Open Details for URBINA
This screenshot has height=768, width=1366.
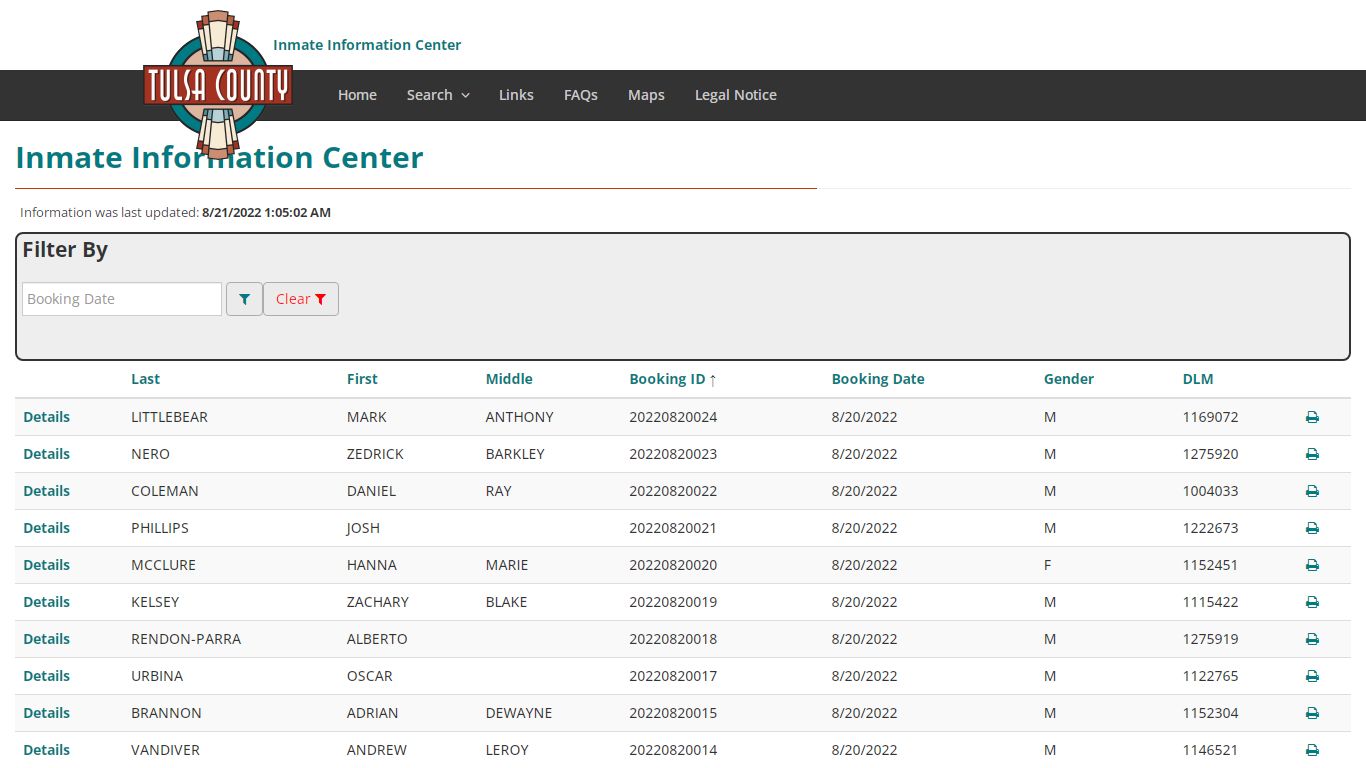point(47,676)
